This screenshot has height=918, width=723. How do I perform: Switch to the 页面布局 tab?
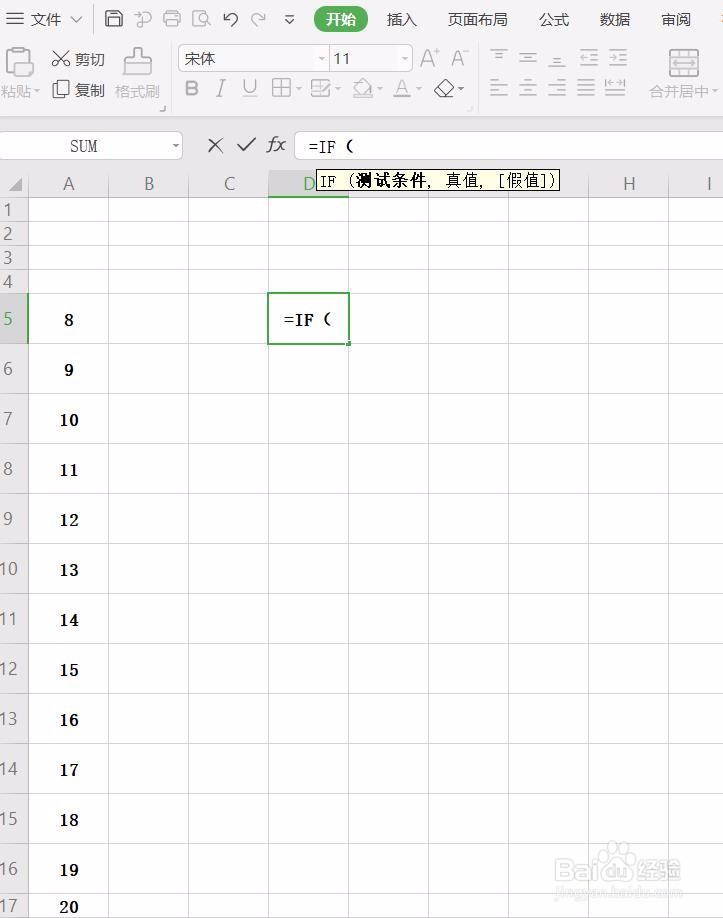(x=478, y=20)
